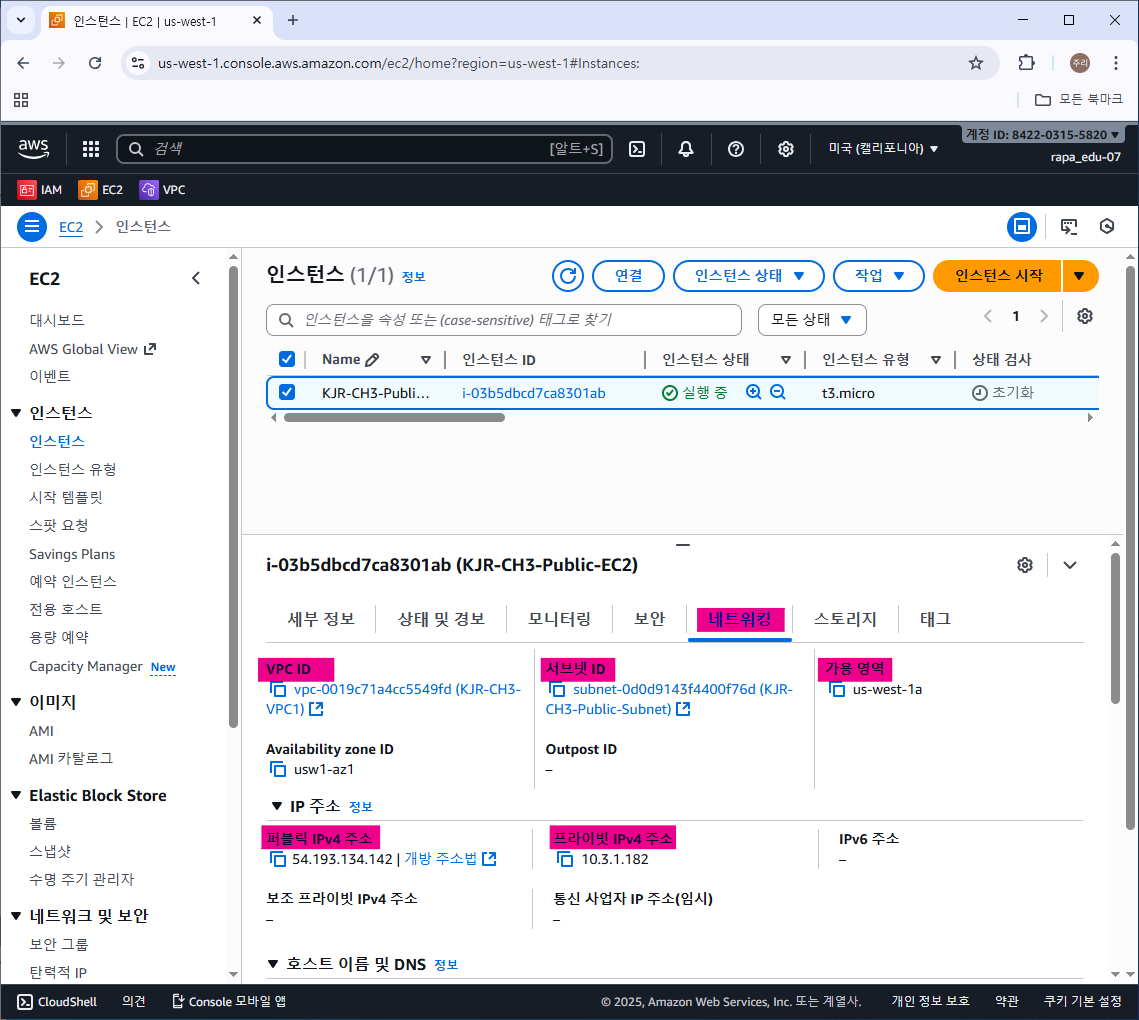The image size is (1139, 1020).
Task: Switch to the 상태 및 경보 tab
Action: click(441, 619)
